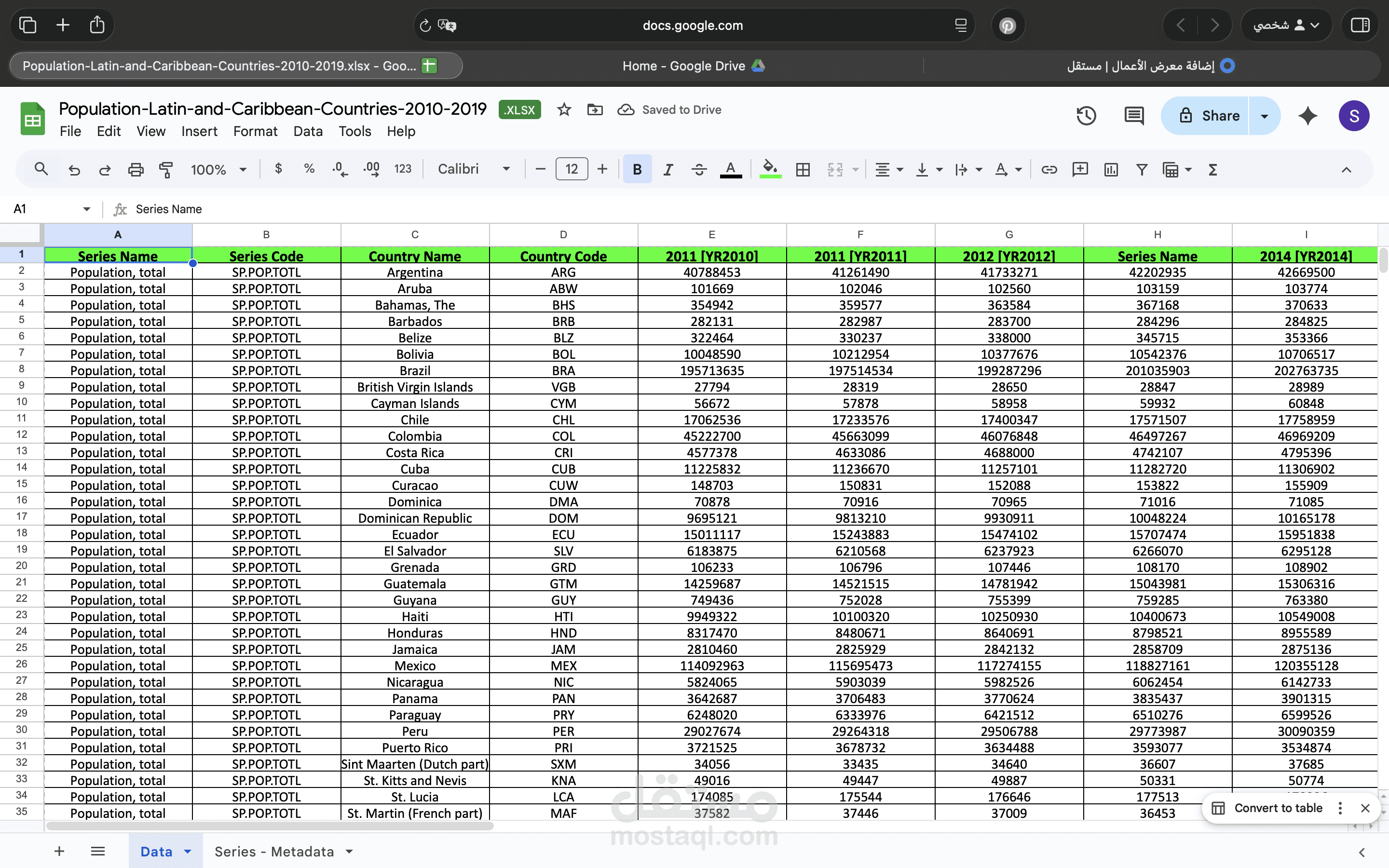Expand the 100% zoom dropdown
This screenshot has height=868, width=1389.
point(218,169)
